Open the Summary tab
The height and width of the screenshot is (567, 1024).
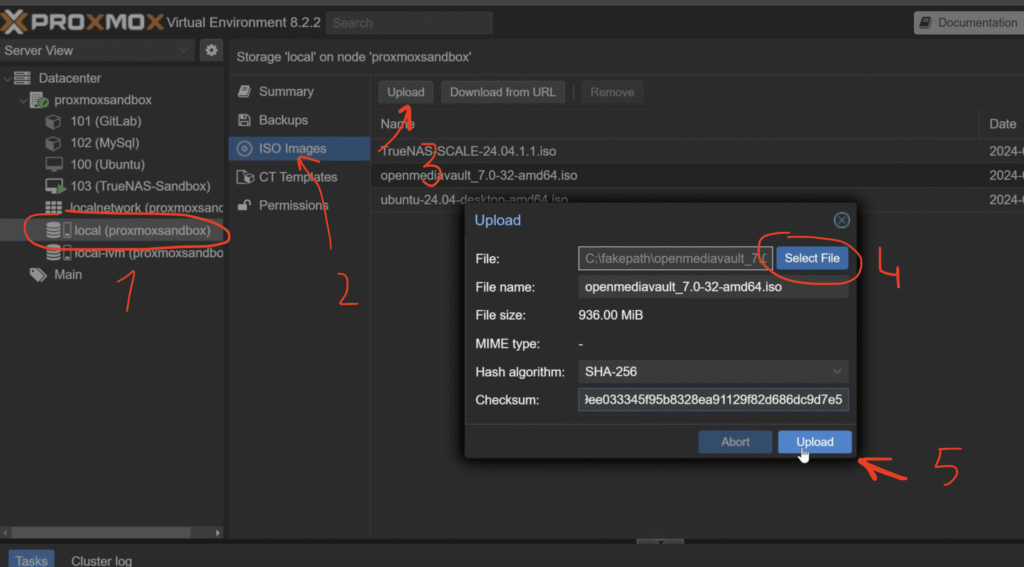click(x=299, y=91)
